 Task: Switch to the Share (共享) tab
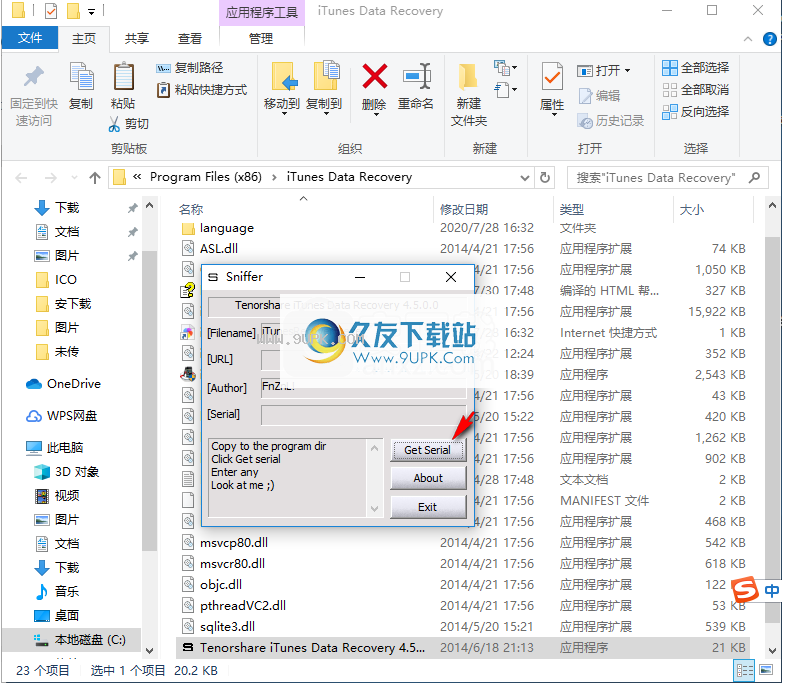136,39
